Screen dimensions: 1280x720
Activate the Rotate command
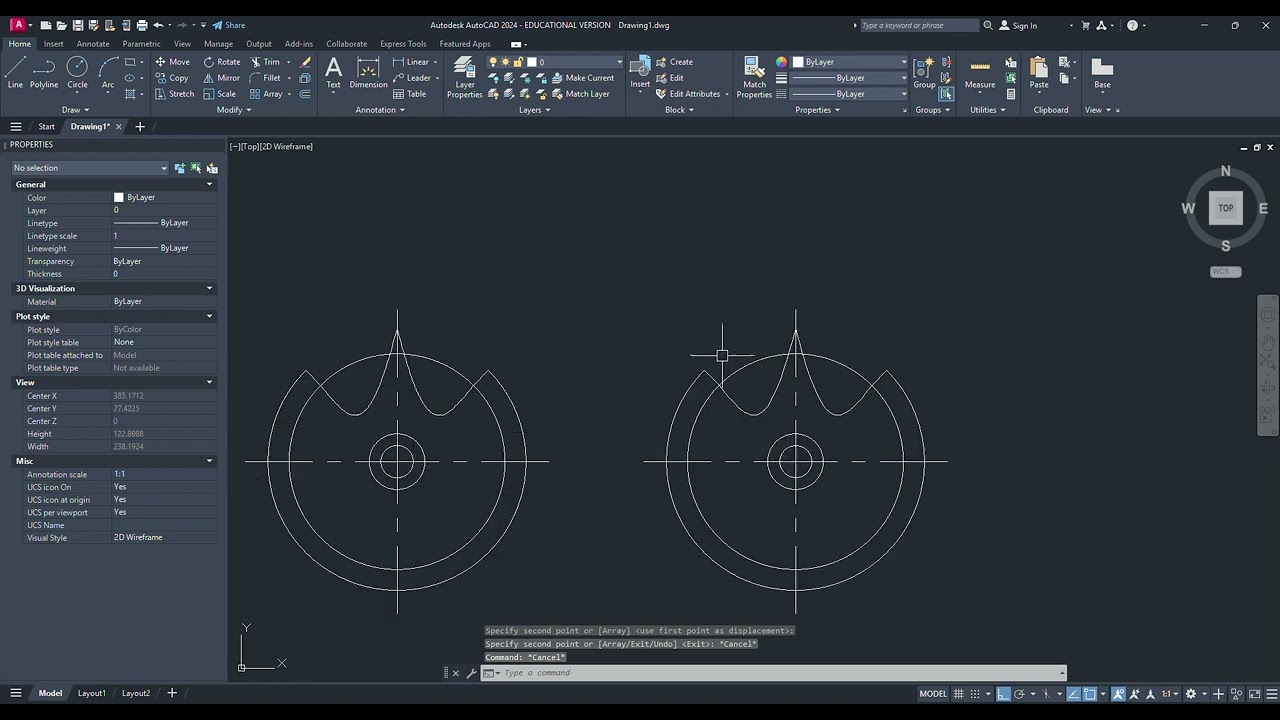pos(222,61)
